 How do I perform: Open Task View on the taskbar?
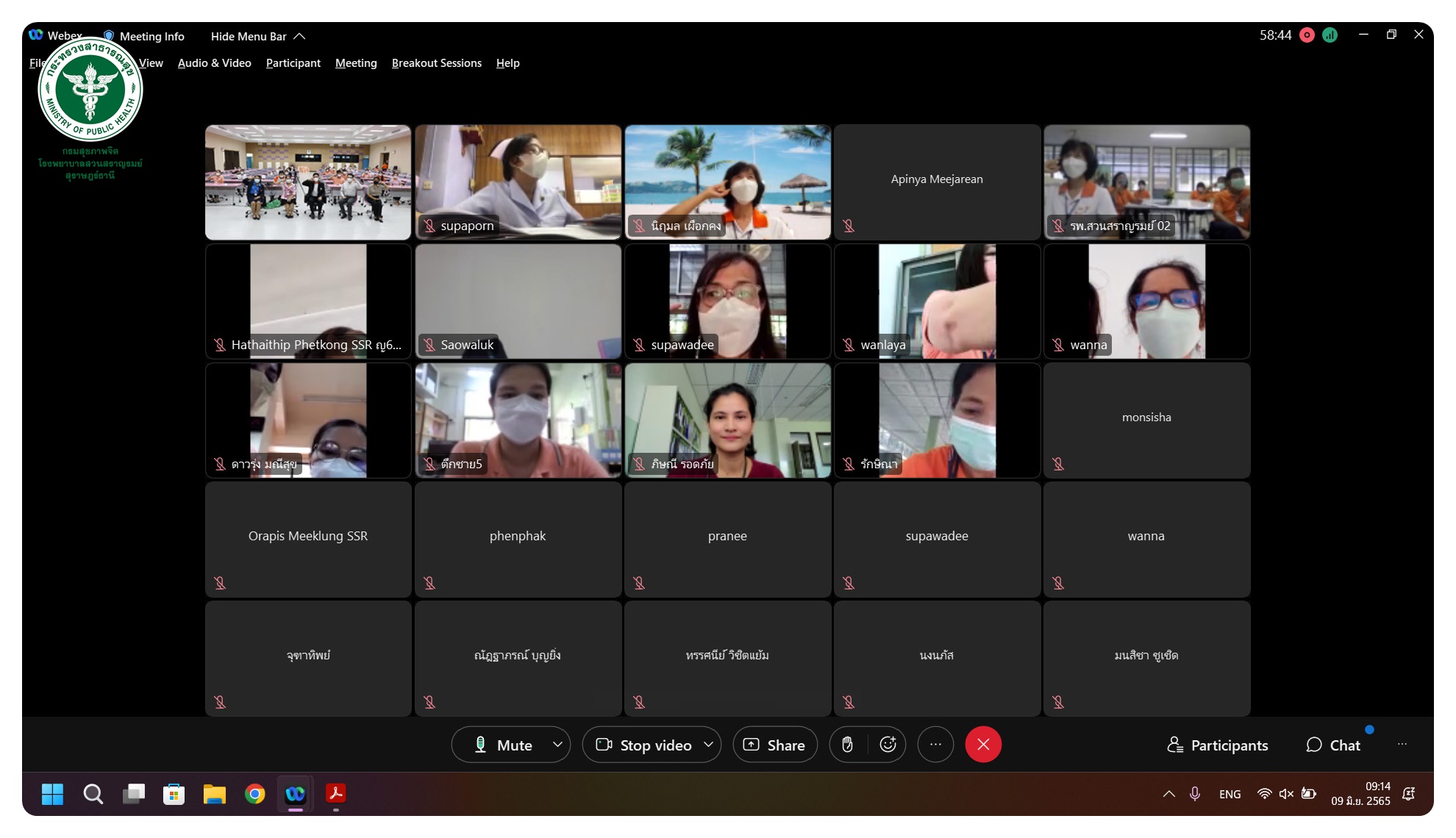pyautogui.click(x=133, y=794)
